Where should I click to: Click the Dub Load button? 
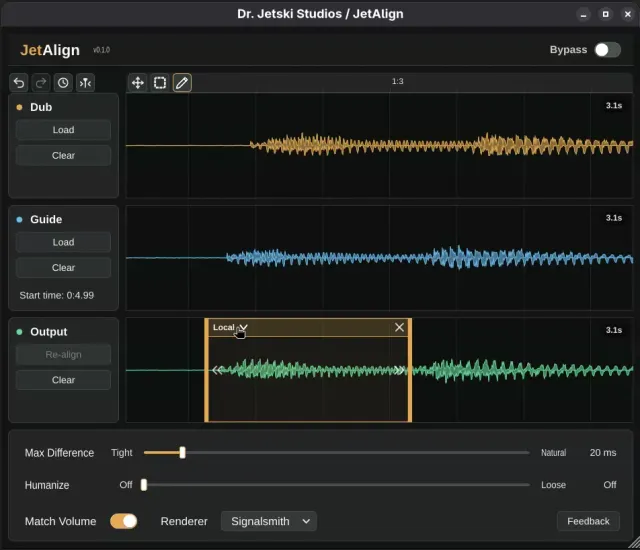tap(63, 130)
